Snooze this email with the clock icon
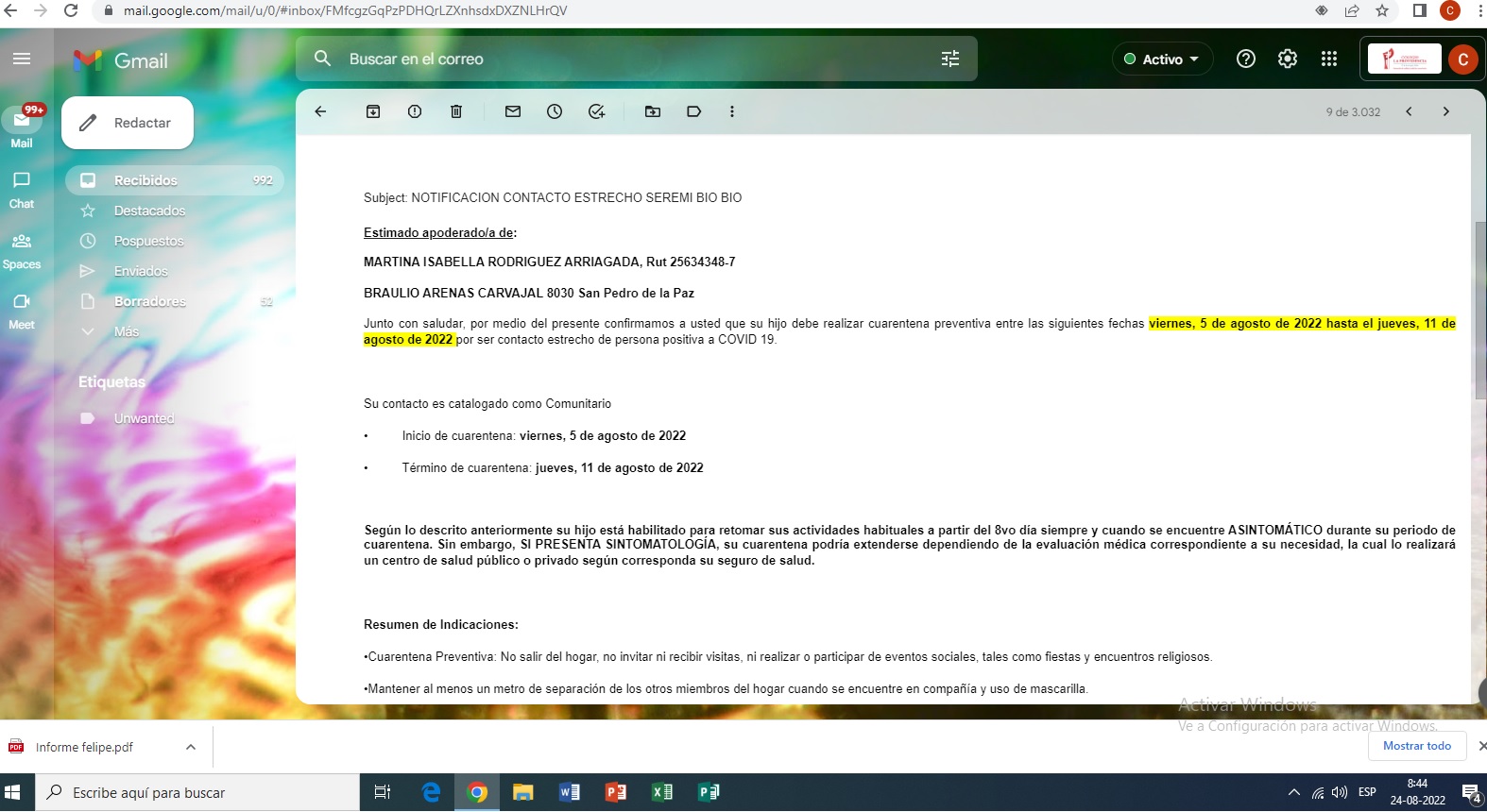 click(555, 111)
